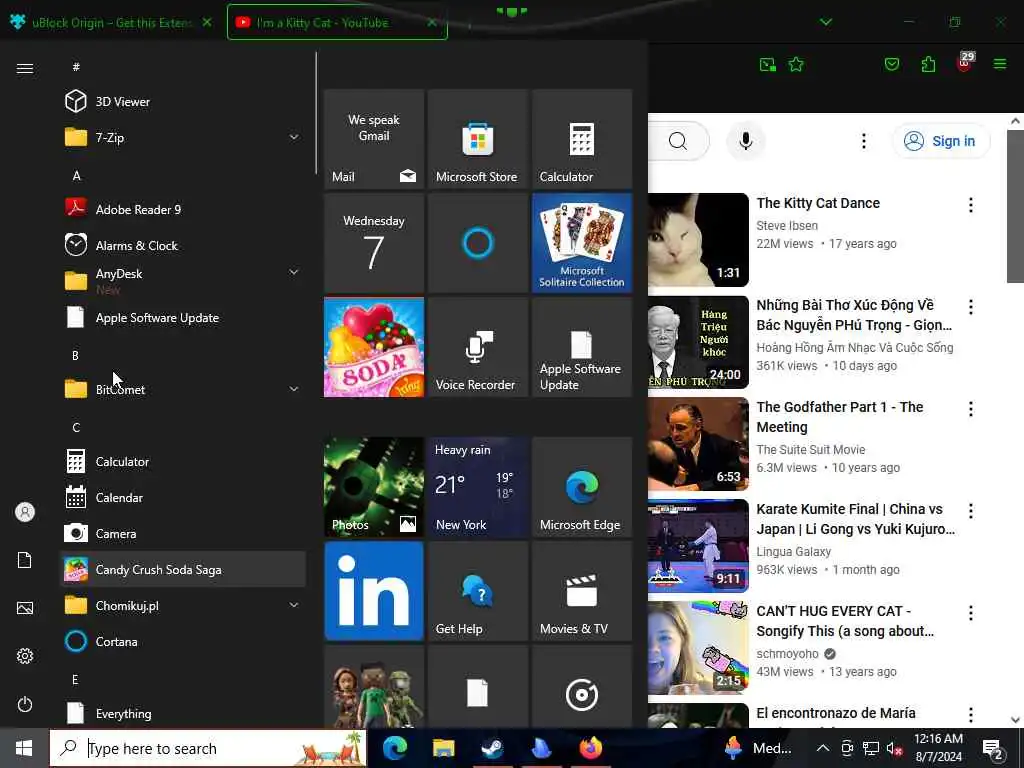Click the YouTube search magnifier
Viewport: 1024px width, 768px height.
tap(678, 141)
